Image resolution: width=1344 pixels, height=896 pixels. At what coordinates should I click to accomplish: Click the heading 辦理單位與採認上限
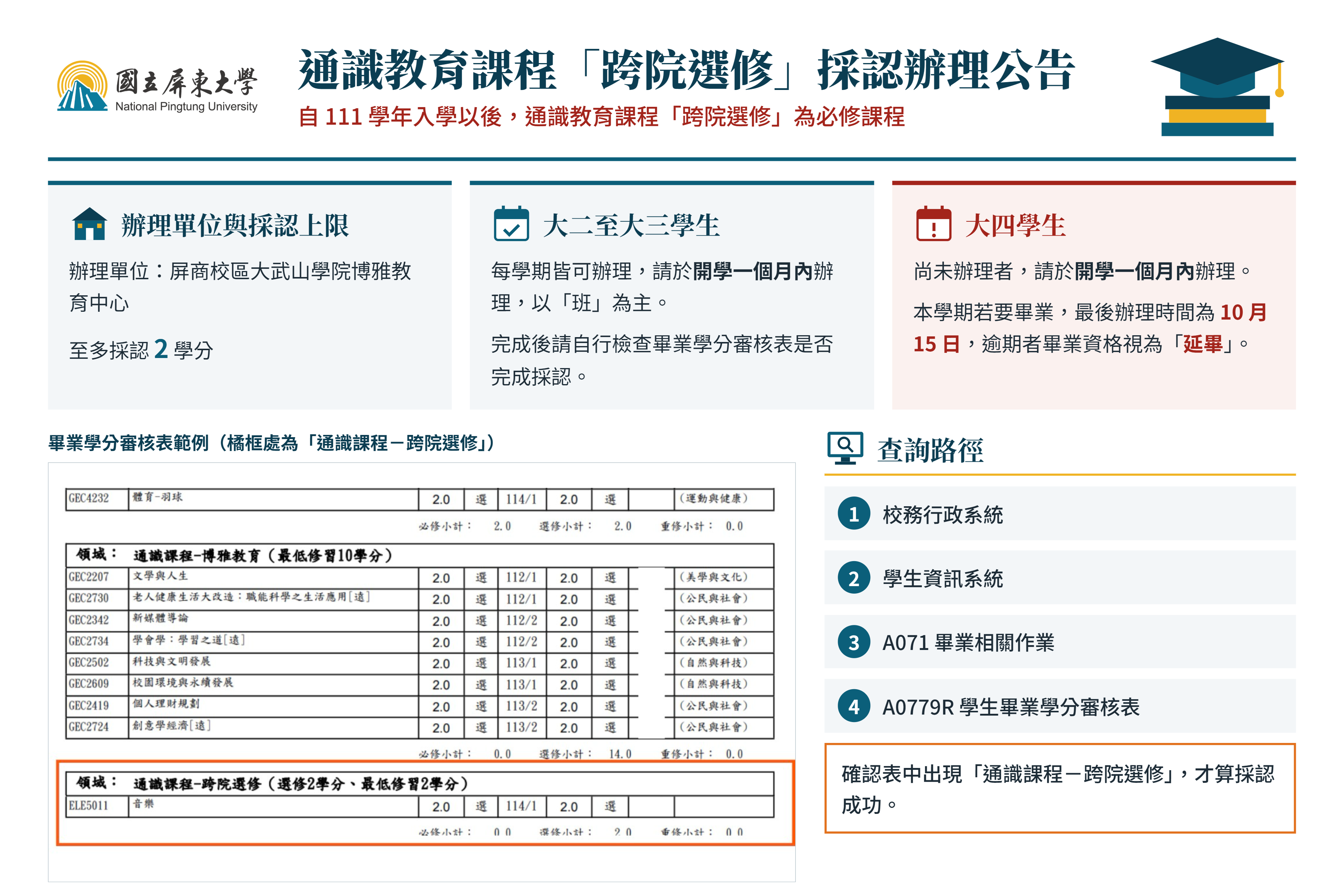click(x=235, y=225)
